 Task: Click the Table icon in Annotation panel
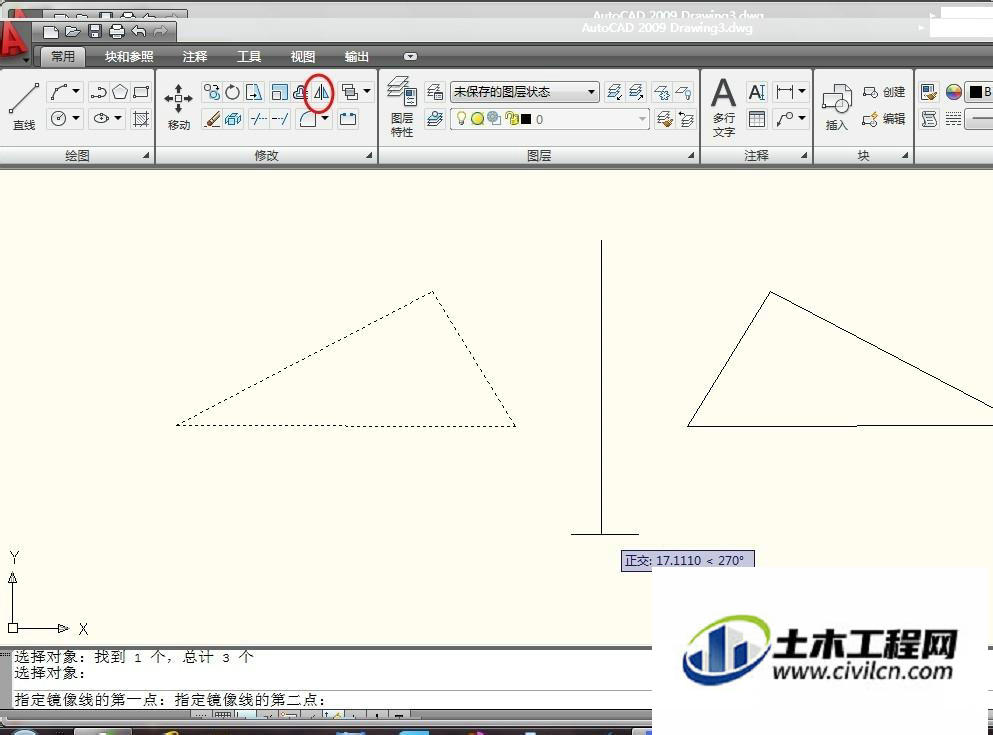click(x=757, y=119)
